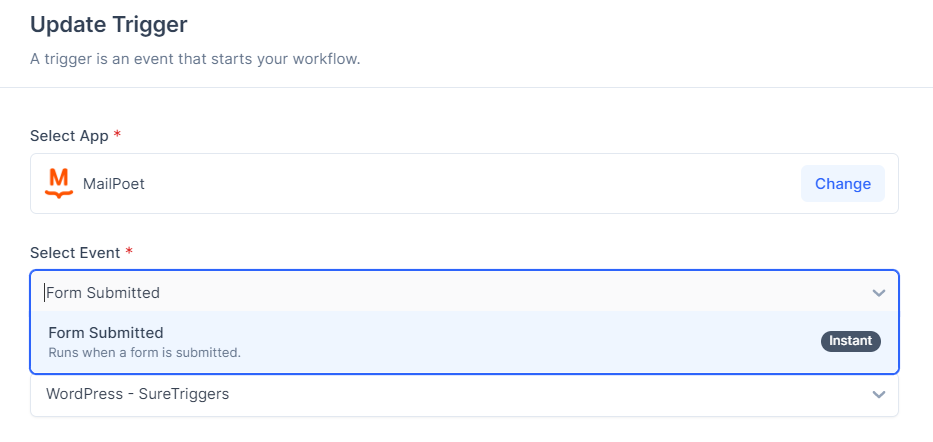Click the Instant badge
The image size is (933, 442).
point(851,341)
